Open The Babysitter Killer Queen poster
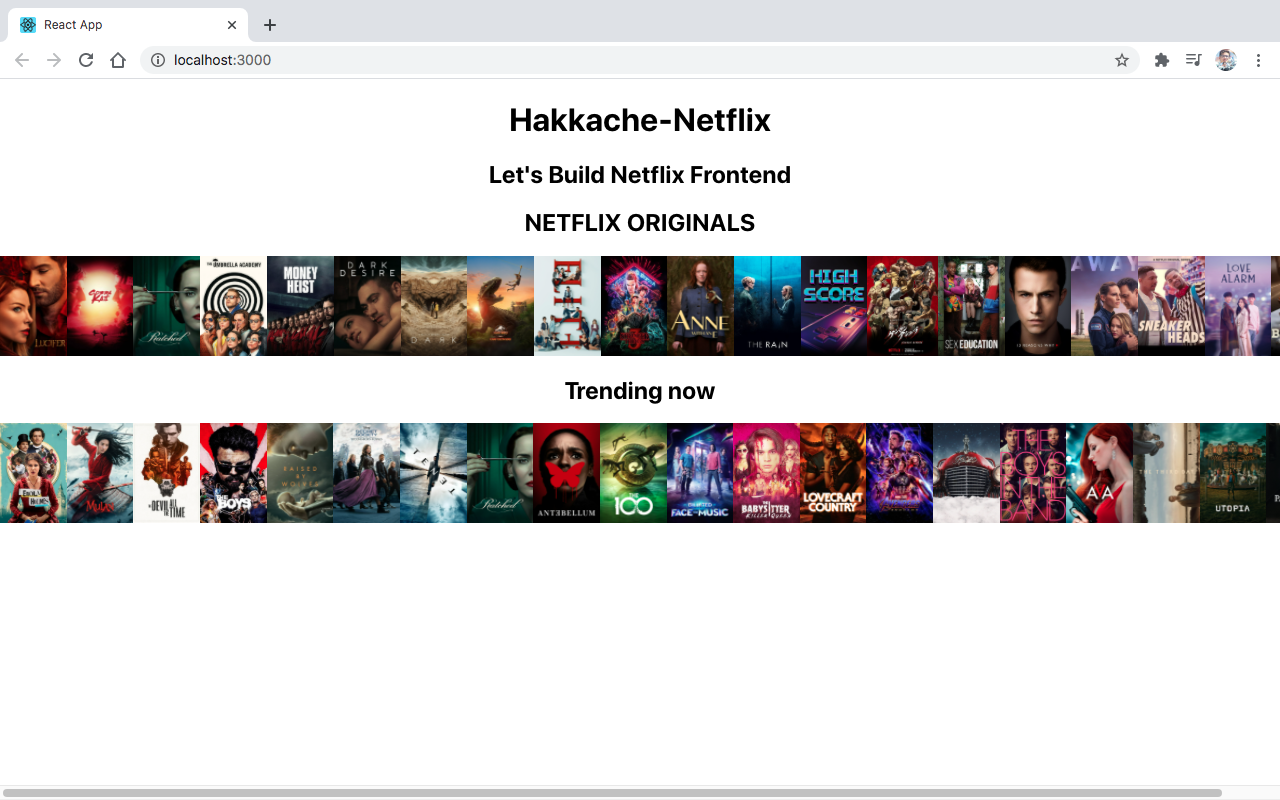Image resolution: width=1280 pixels, height=800 pixels. (x=767, y=473)
